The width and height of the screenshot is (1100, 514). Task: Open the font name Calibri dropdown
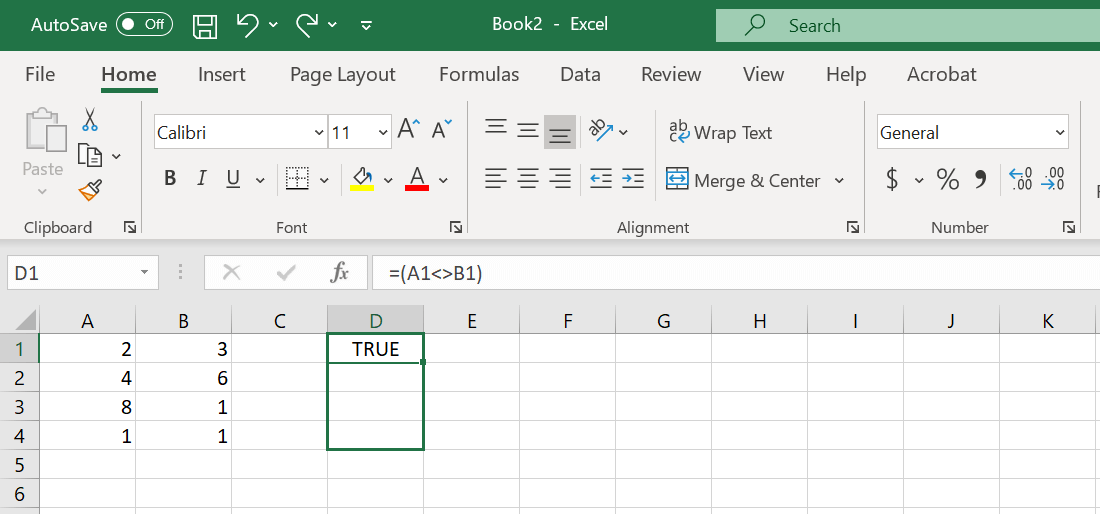point(319,132)
